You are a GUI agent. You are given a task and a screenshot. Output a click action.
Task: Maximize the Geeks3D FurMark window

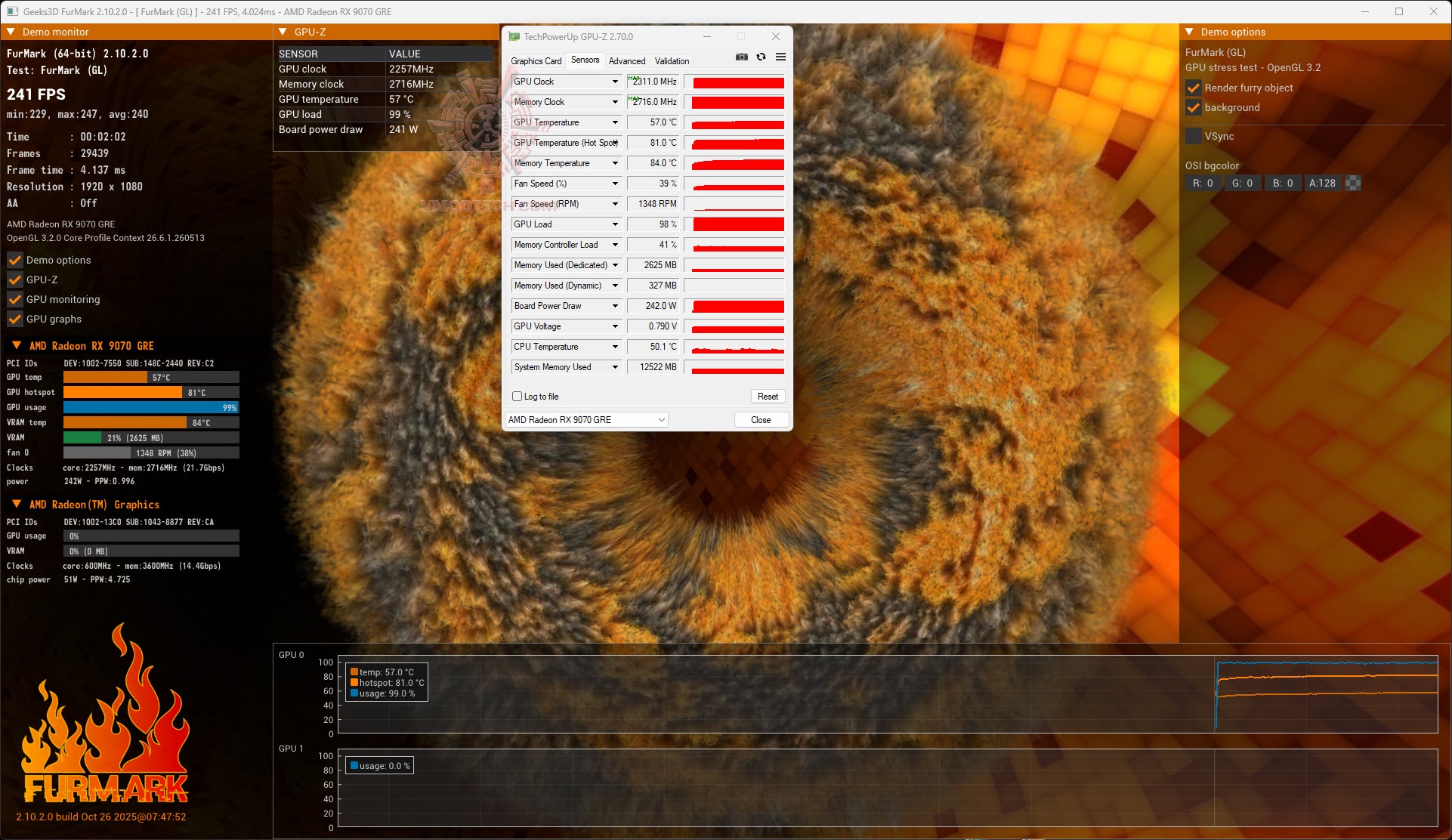tap(1399, 11)
